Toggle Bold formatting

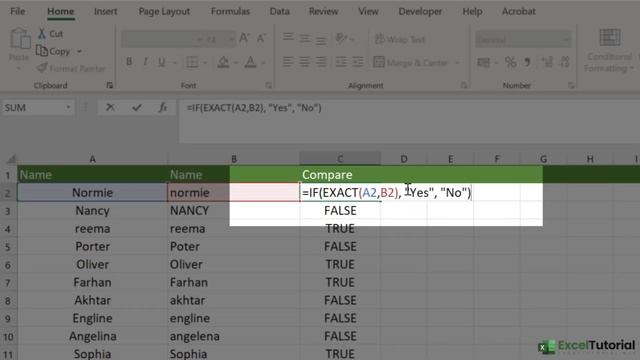(x=129, y=62)
